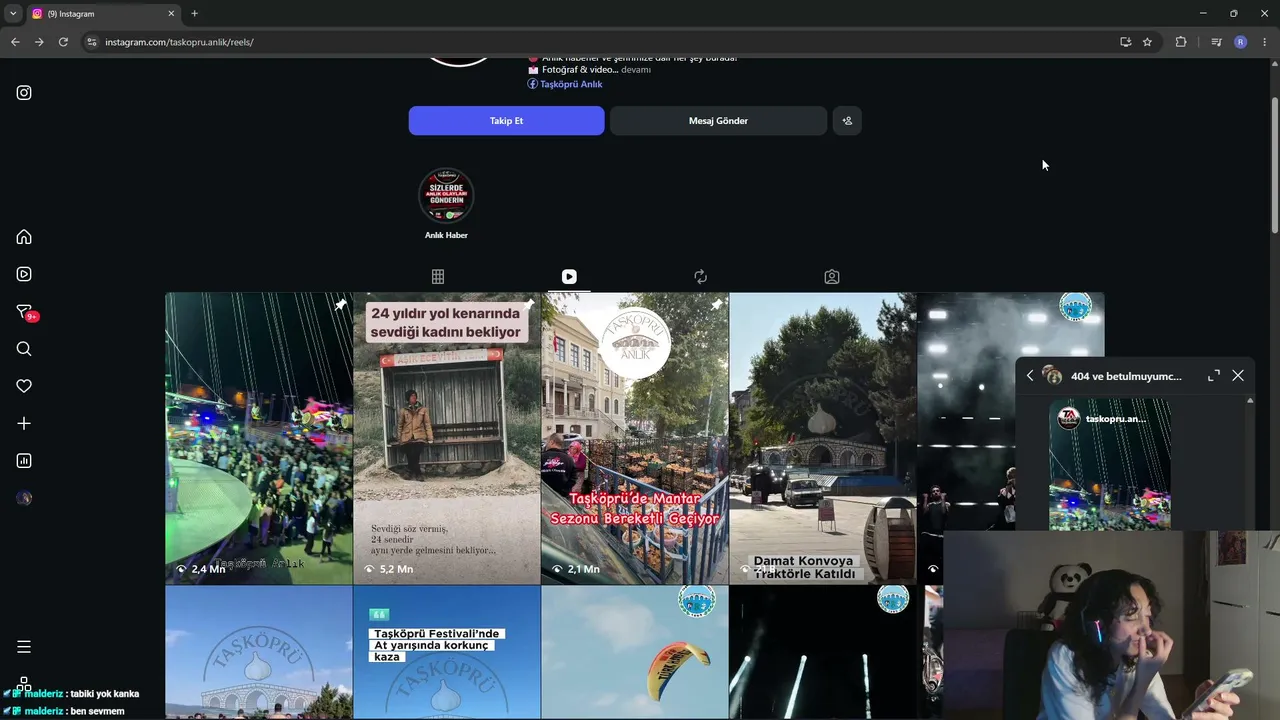Open the dashboard chart icon in sidebar
The image size is (1280, 720).
[x=24, y=461]
